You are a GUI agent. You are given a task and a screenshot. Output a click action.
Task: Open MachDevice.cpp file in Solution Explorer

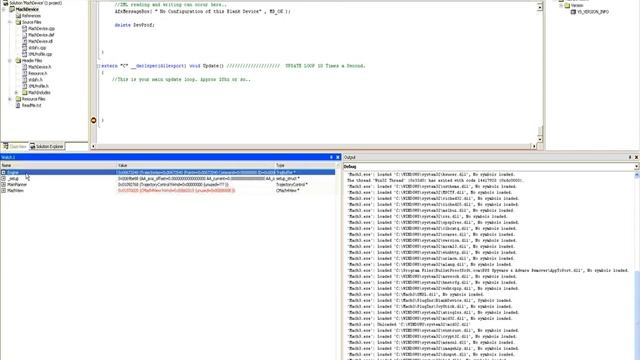[x=41, y=29]
